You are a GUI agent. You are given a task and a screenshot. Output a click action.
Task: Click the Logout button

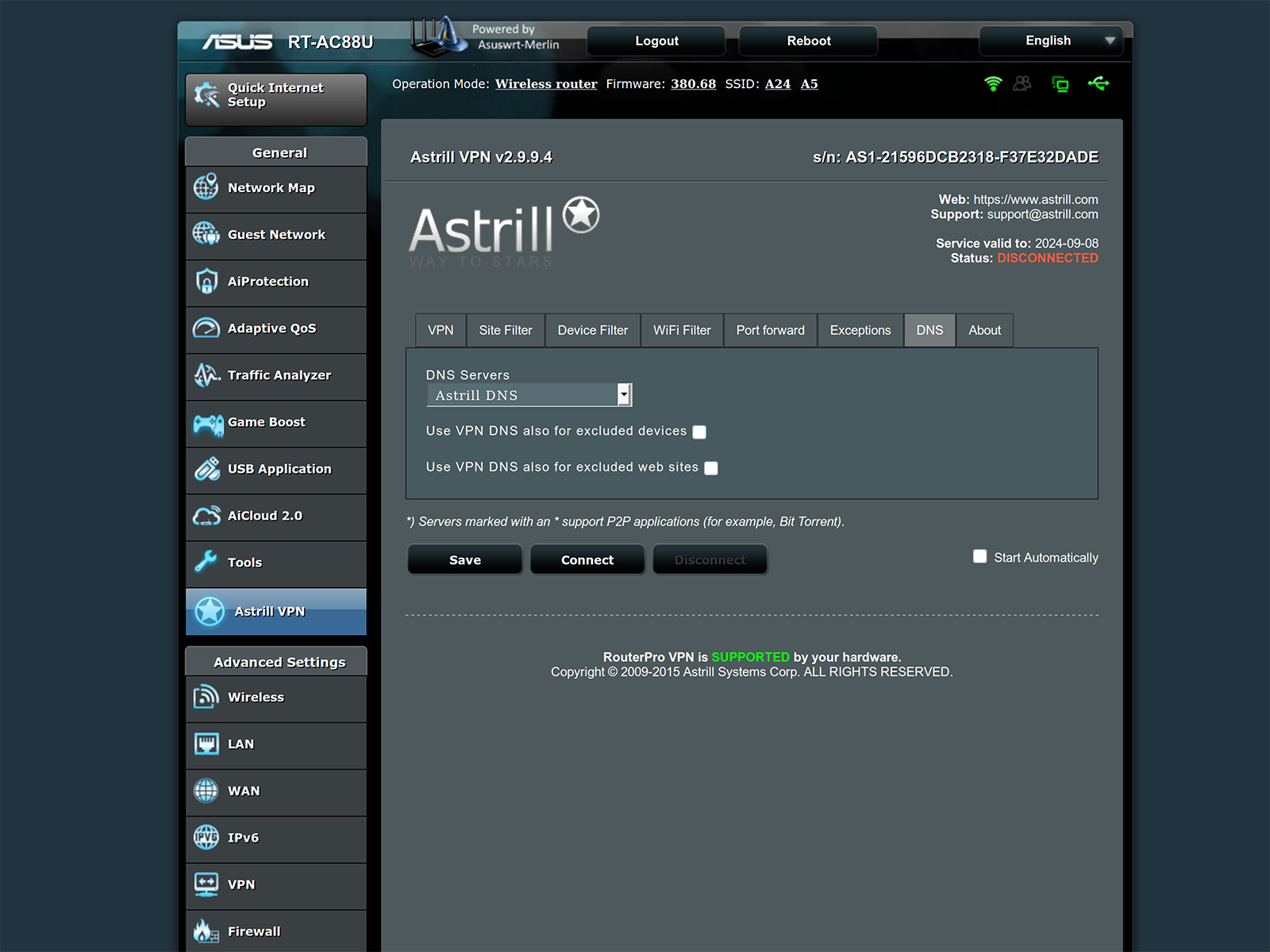click(656, 40)
